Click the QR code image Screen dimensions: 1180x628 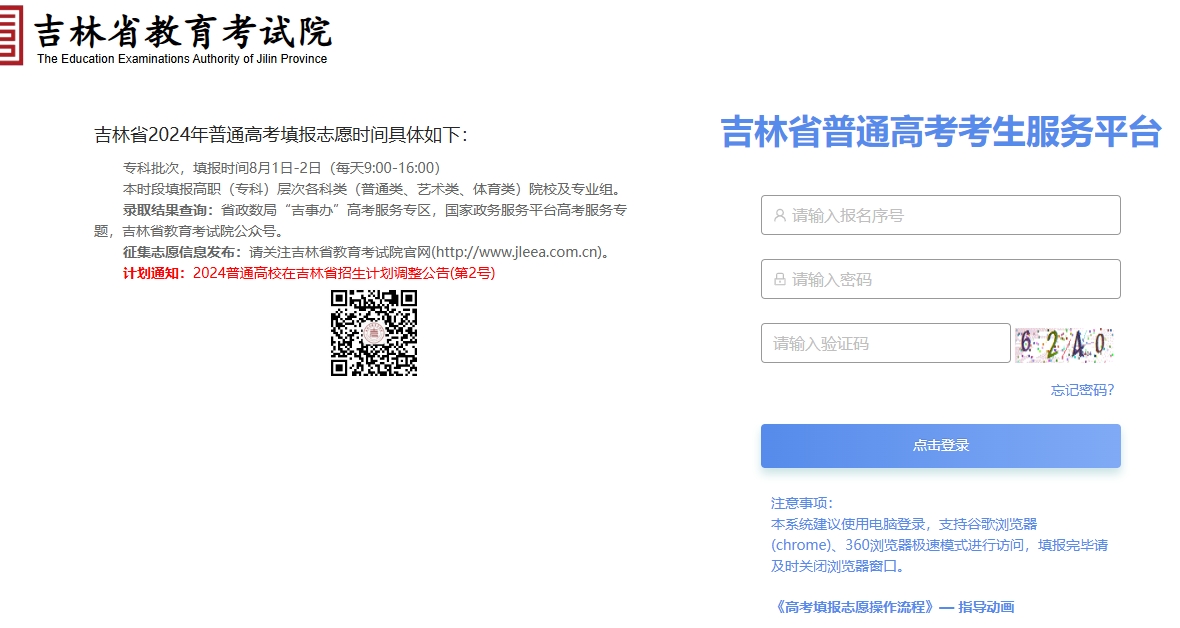coord(374,333)
